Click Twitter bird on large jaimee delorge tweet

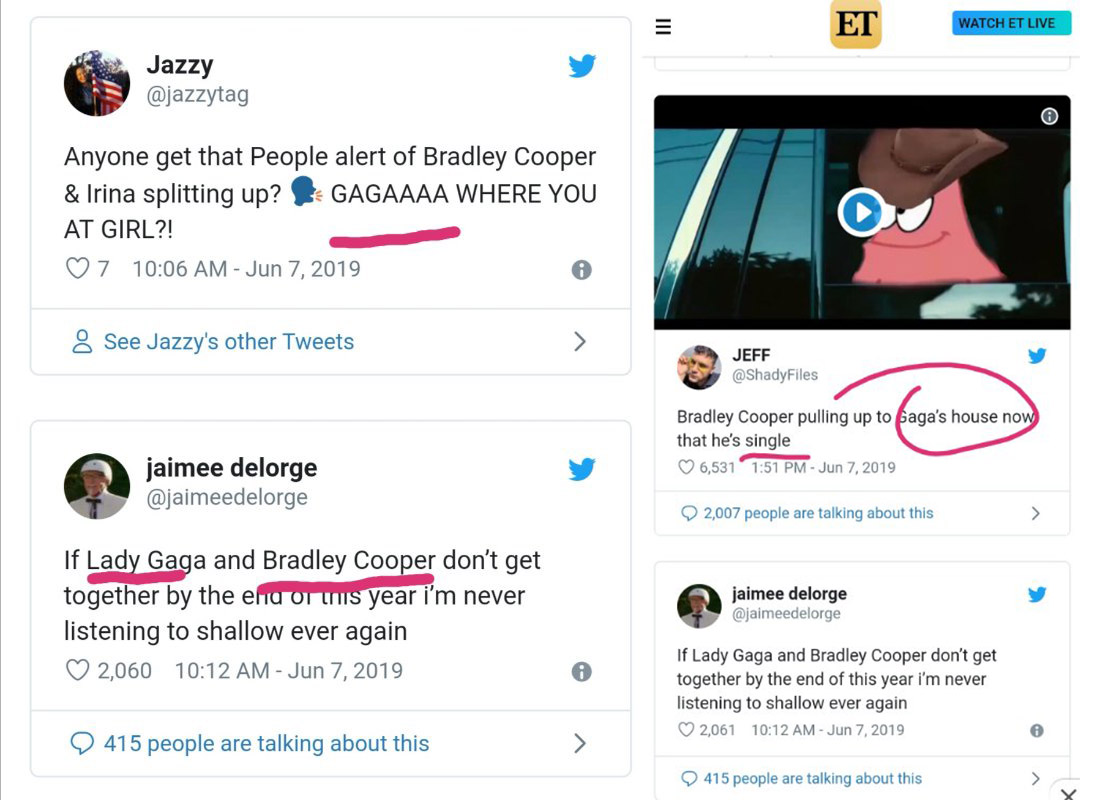pos(582,469)
